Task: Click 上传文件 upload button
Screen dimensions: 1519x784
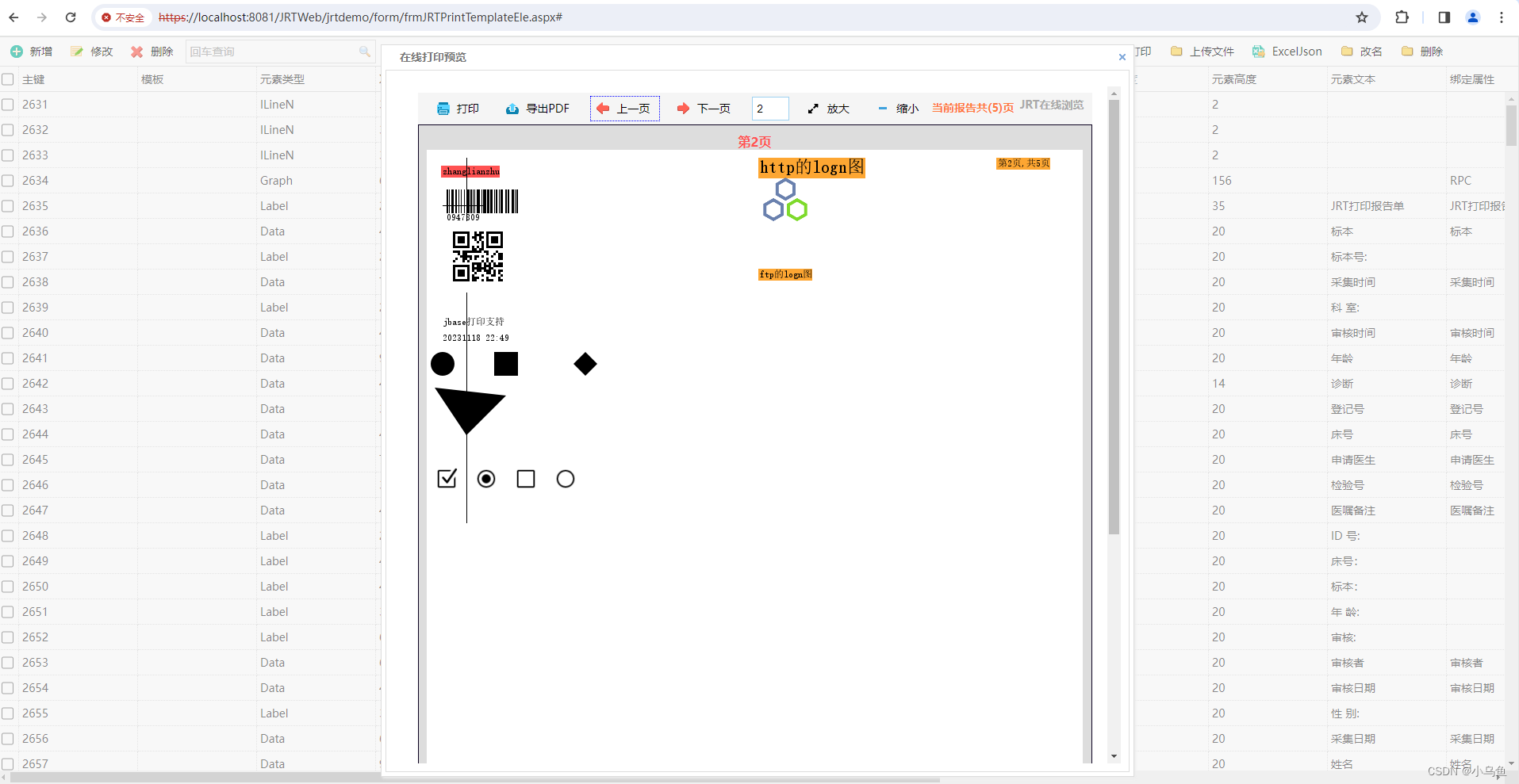Action: pos(1203,52)
